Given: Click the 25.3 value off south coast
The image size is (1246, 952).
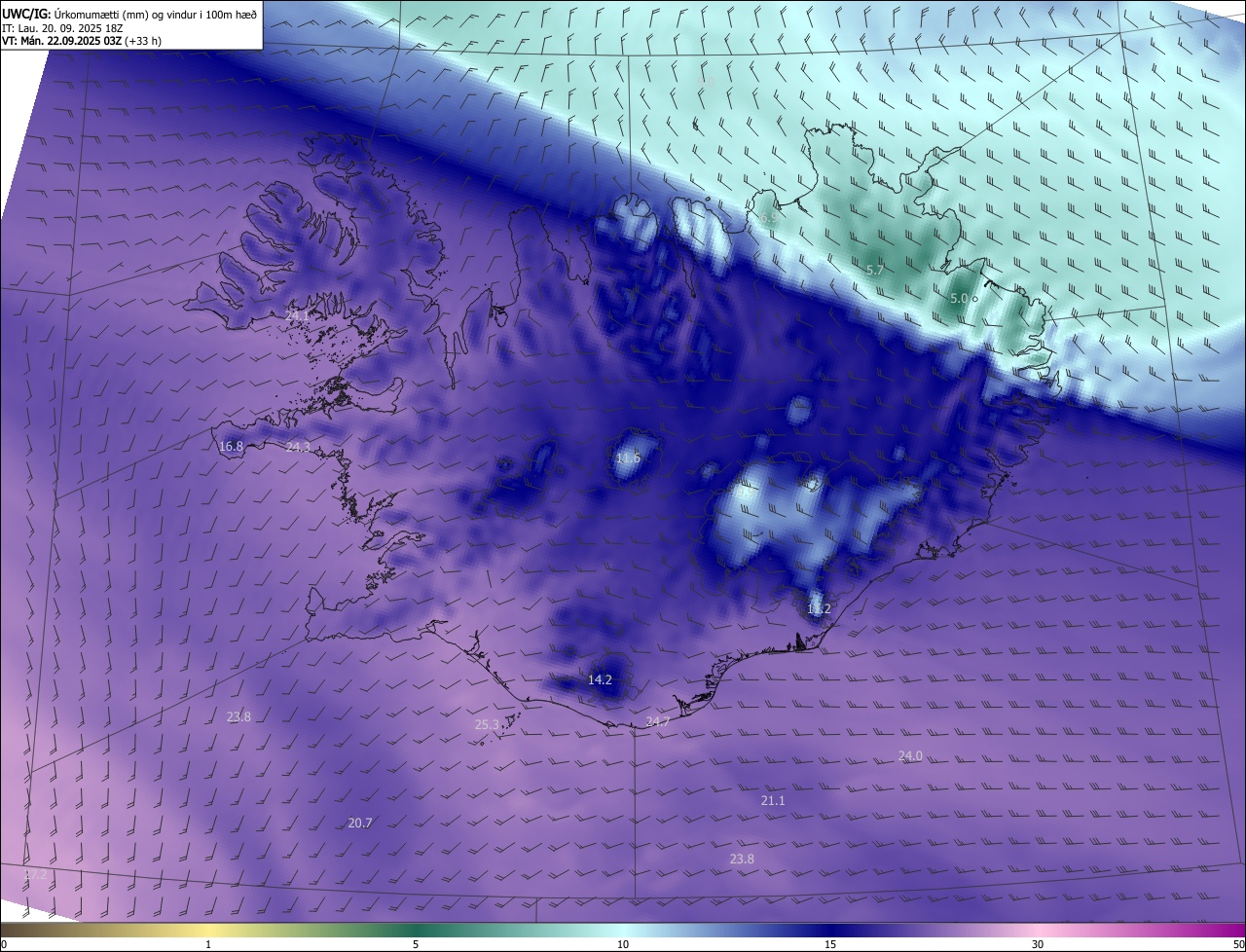Looking at the screenshot, I should (x=487, y=724).
